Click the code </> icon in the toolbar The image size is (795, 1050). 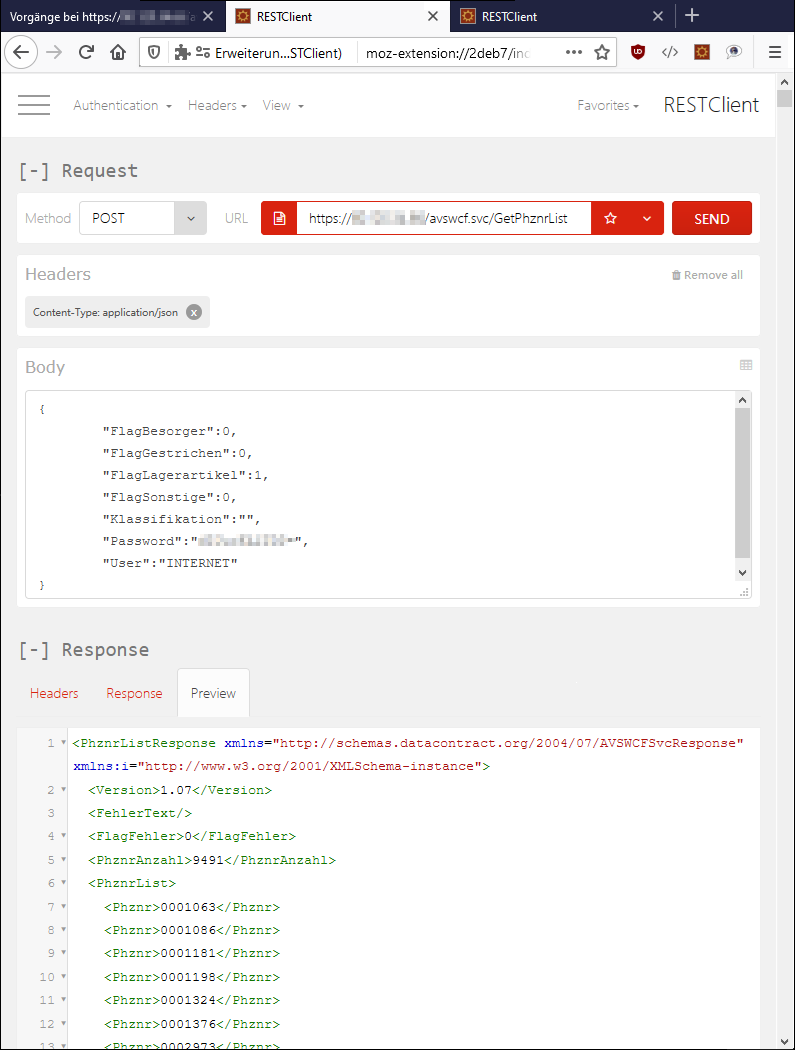(670, 51)
